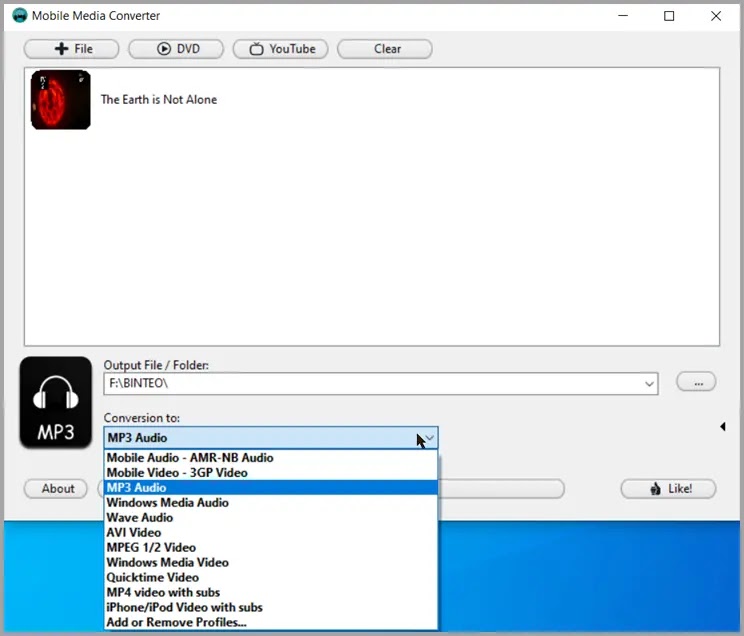Screen dimensions: 744x636
Task: Choose Mobile Audio - AMR-NB Audio
Action: [271, 458]
